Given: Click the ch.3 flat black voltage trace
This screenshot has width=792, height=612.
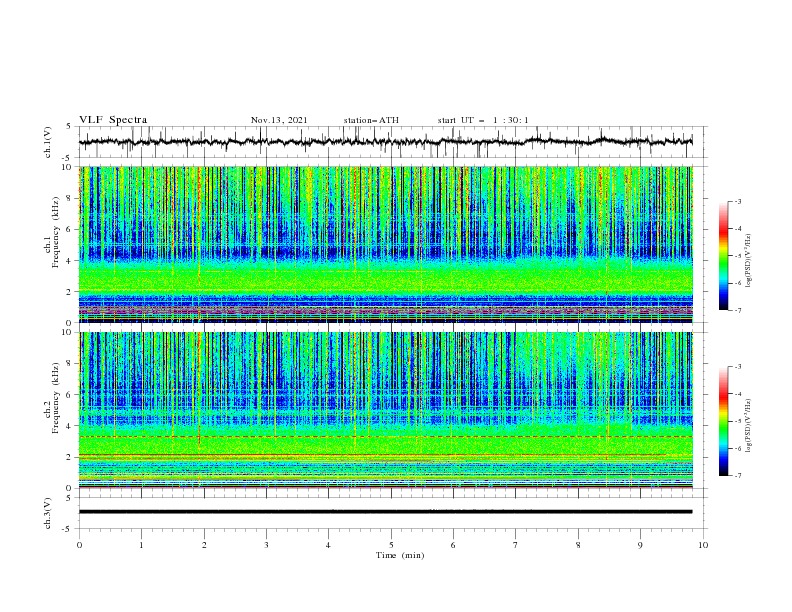Looking at the screenshot, I should [x=385, y=512].
